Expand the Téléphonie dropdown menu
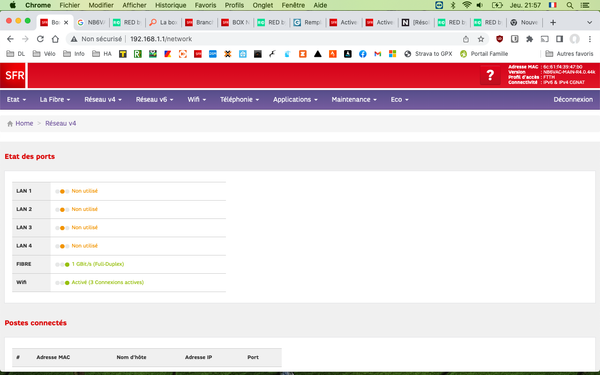This screenshot has height=375, width=600. click(239, 99)
